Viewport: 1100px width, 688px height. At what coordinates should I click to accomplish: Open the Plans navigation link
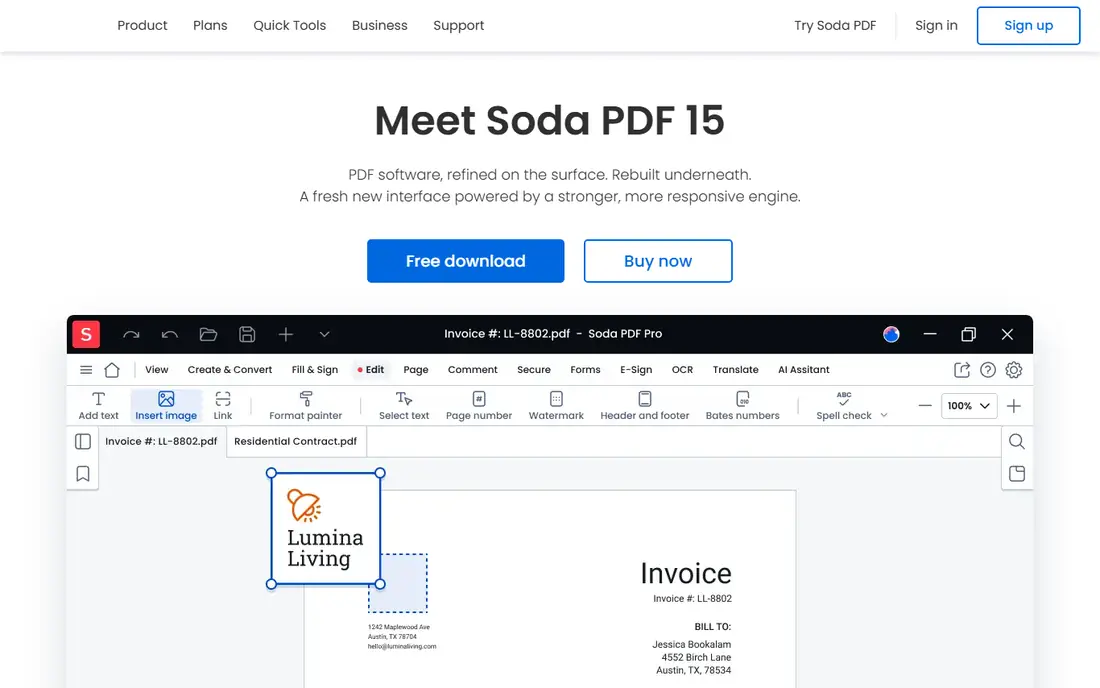(210, 26)
